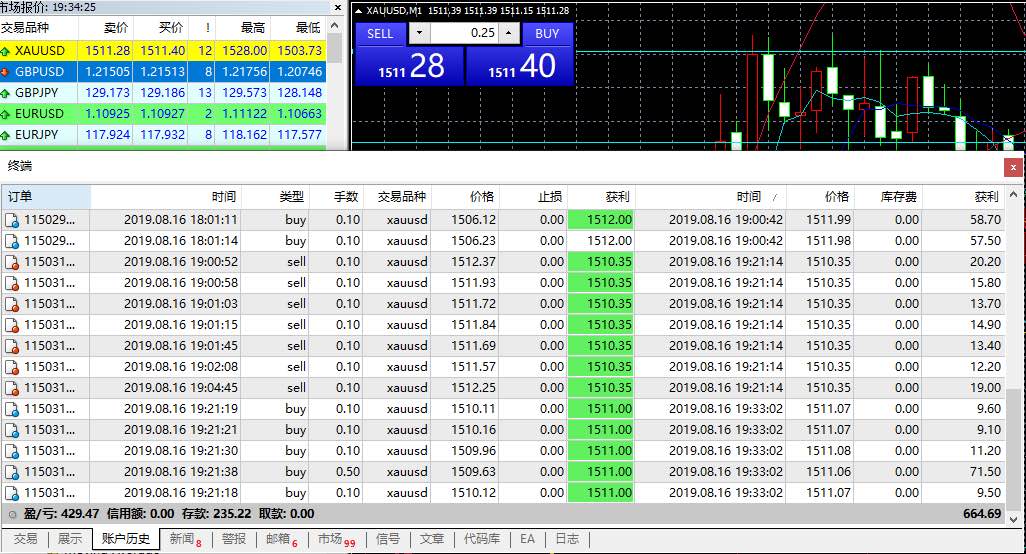The height and width of the screenshot is (554, 1026).
Task: Click the EURJPY arrow icon in market watch
Action: [x=5, y=135]
